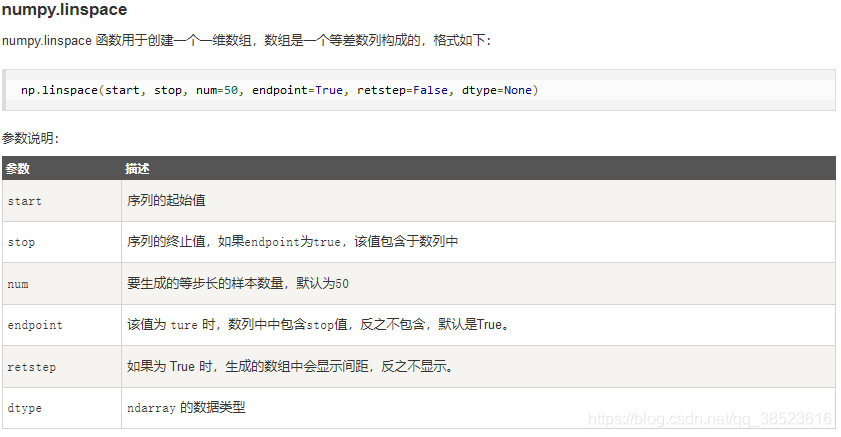Click retstep=False in the code snippet

[402, 90]
